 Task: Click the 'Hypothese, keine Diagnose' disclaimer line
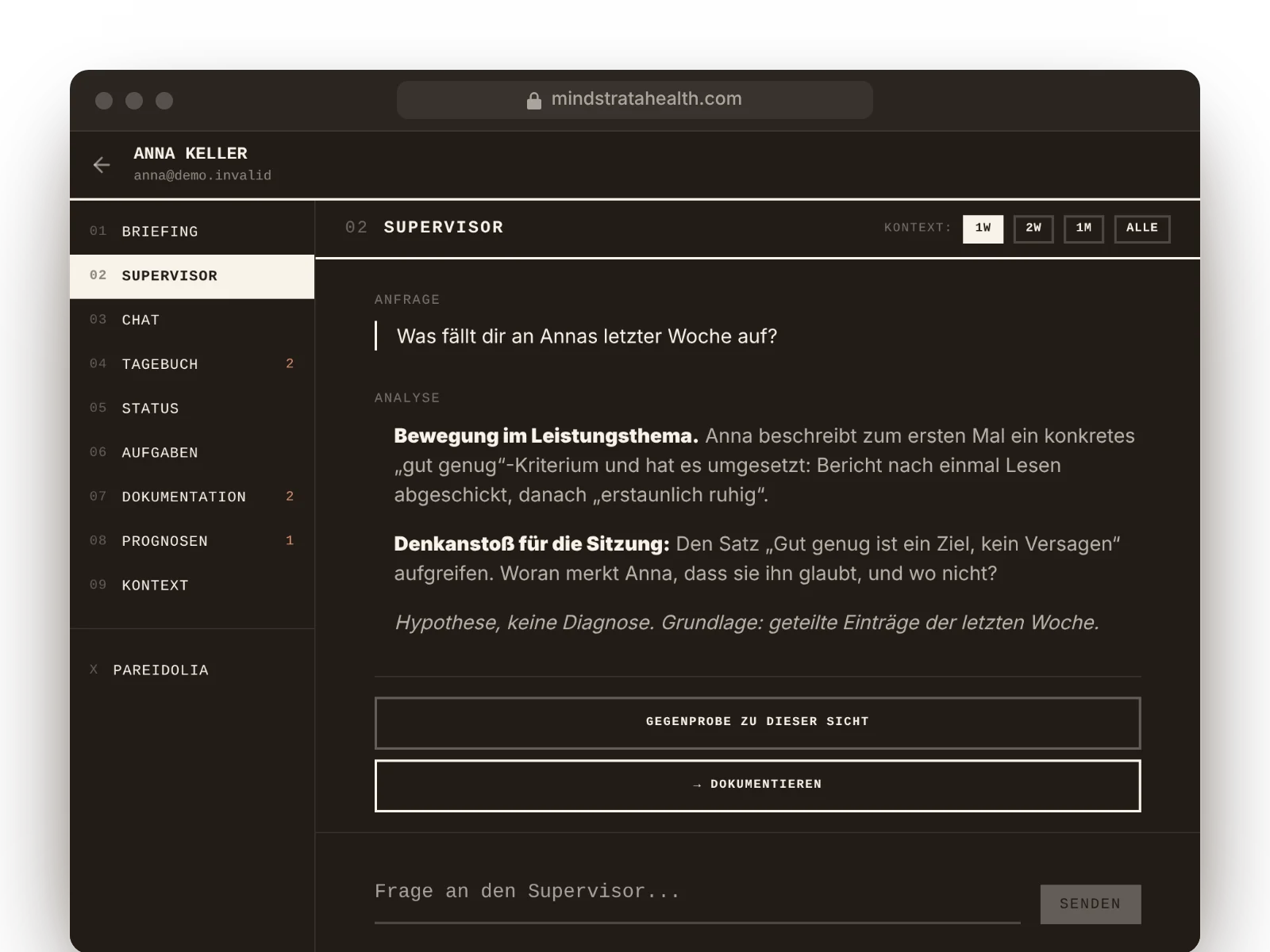coord(747,623)
